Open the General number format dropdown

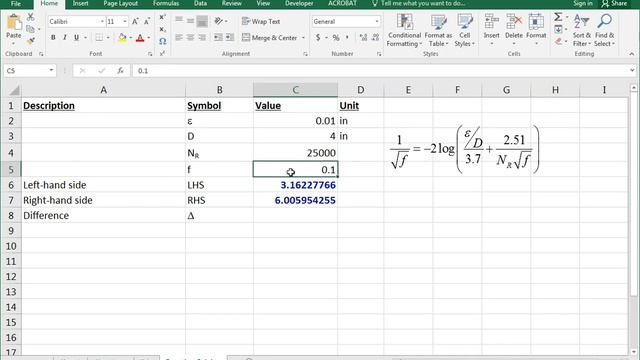[x=376, y=22]
